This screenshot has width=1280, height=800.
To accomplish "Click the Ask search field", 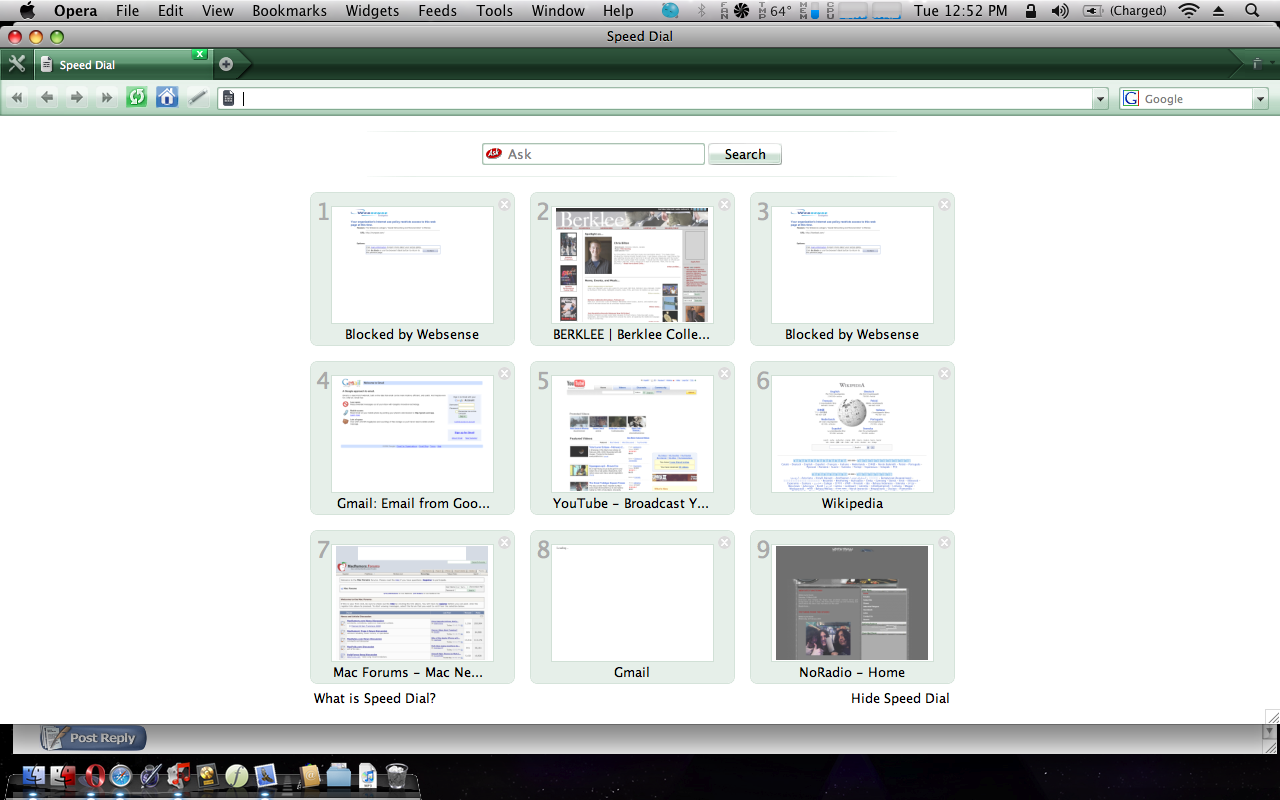I will [593, 154].
